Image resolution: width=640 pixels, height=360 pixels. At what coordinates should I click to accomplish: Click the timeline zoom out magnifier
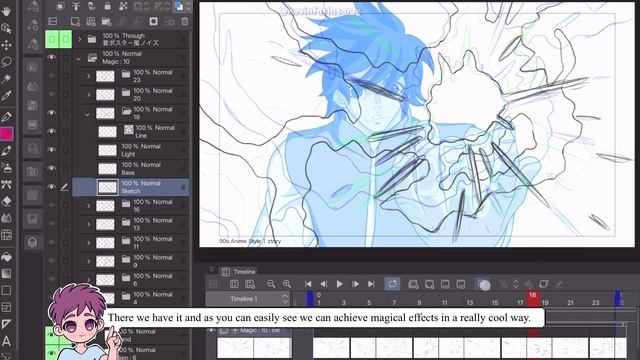(x=271, y=284)
